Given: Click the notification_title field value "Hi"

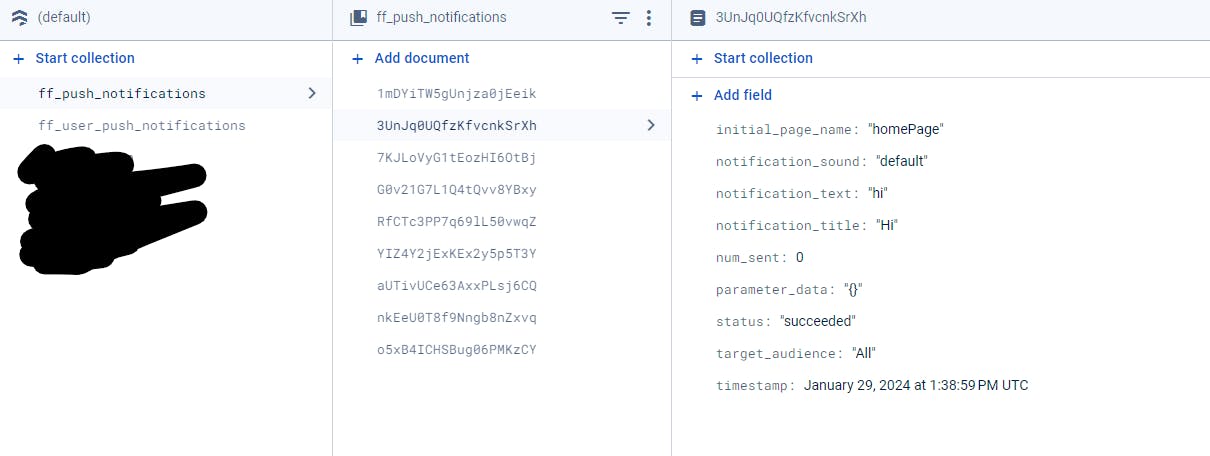Looking at the screenshot, I should point(886,225).
